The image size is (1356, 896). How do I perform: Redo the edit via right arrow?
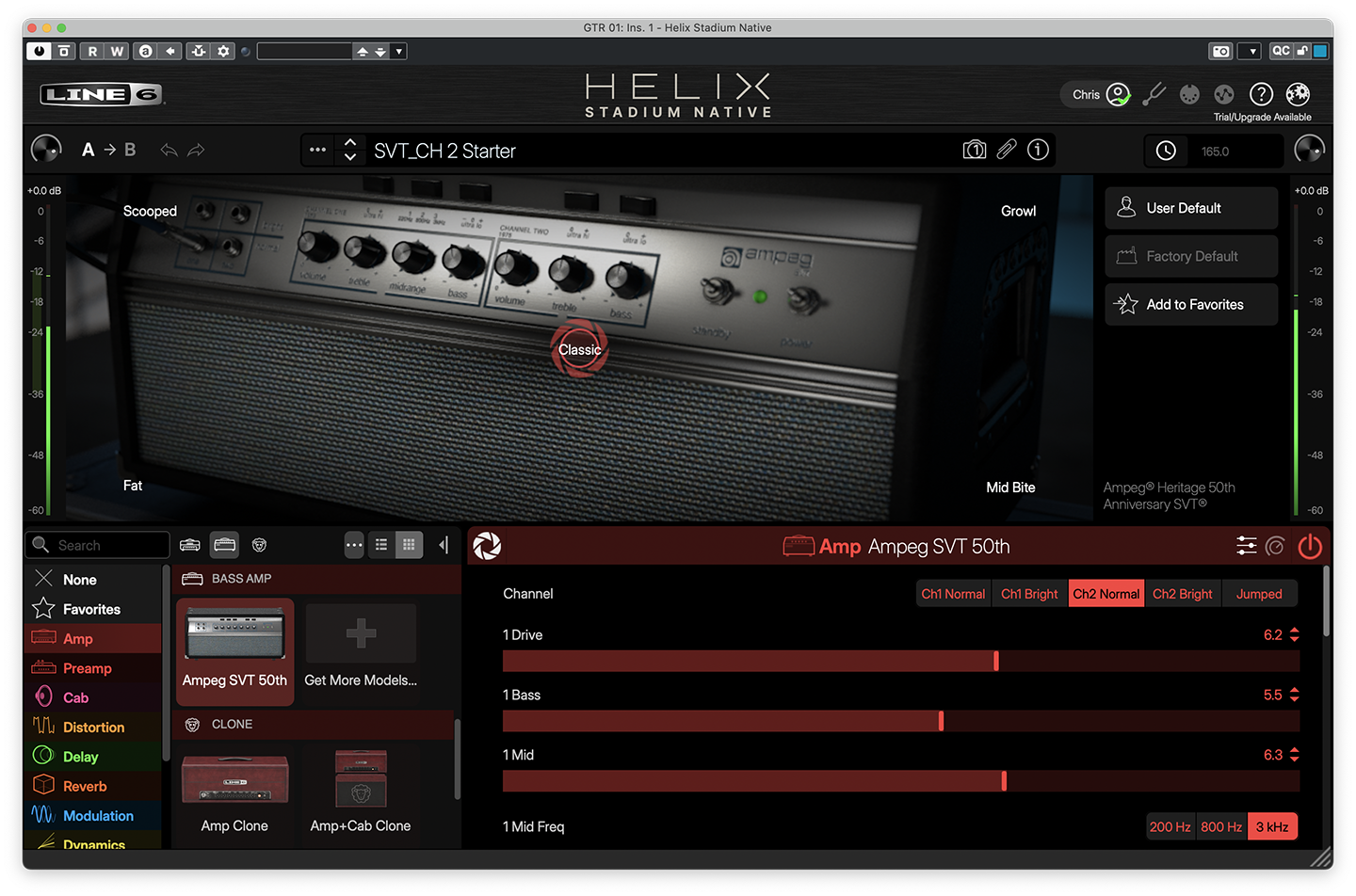[x=196, y=150]
